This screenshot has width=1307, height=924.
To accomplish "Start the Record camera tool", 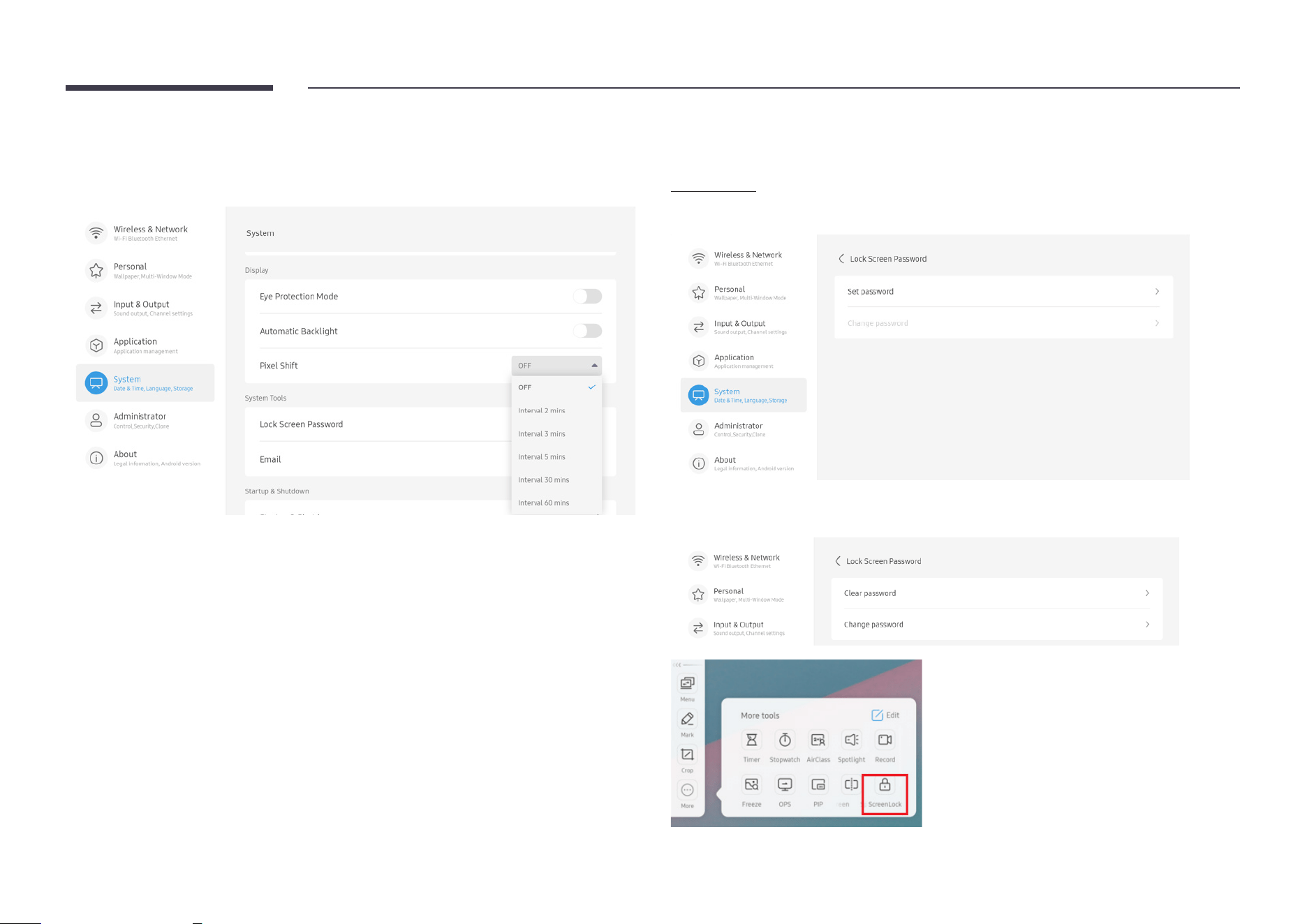I will tap(885, 747).
